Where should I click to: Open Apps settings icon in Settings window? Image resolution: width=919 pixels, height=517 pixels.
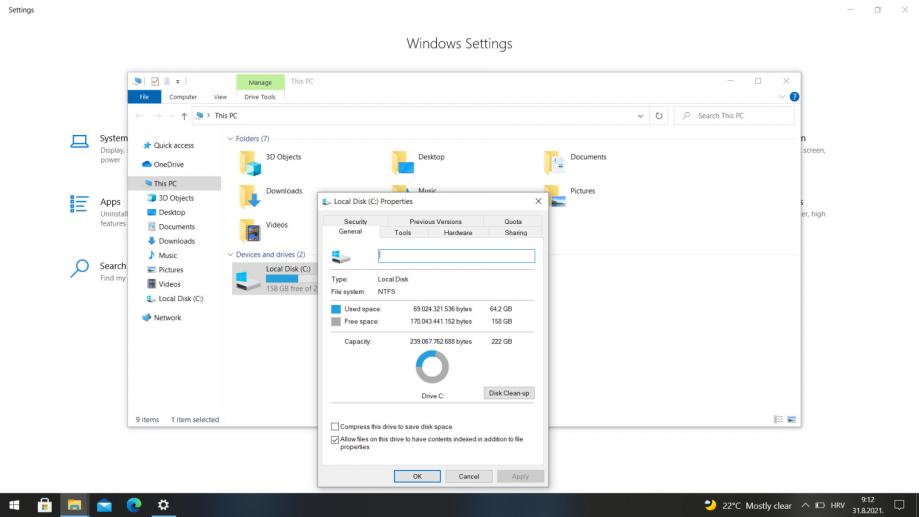(79, 203)
